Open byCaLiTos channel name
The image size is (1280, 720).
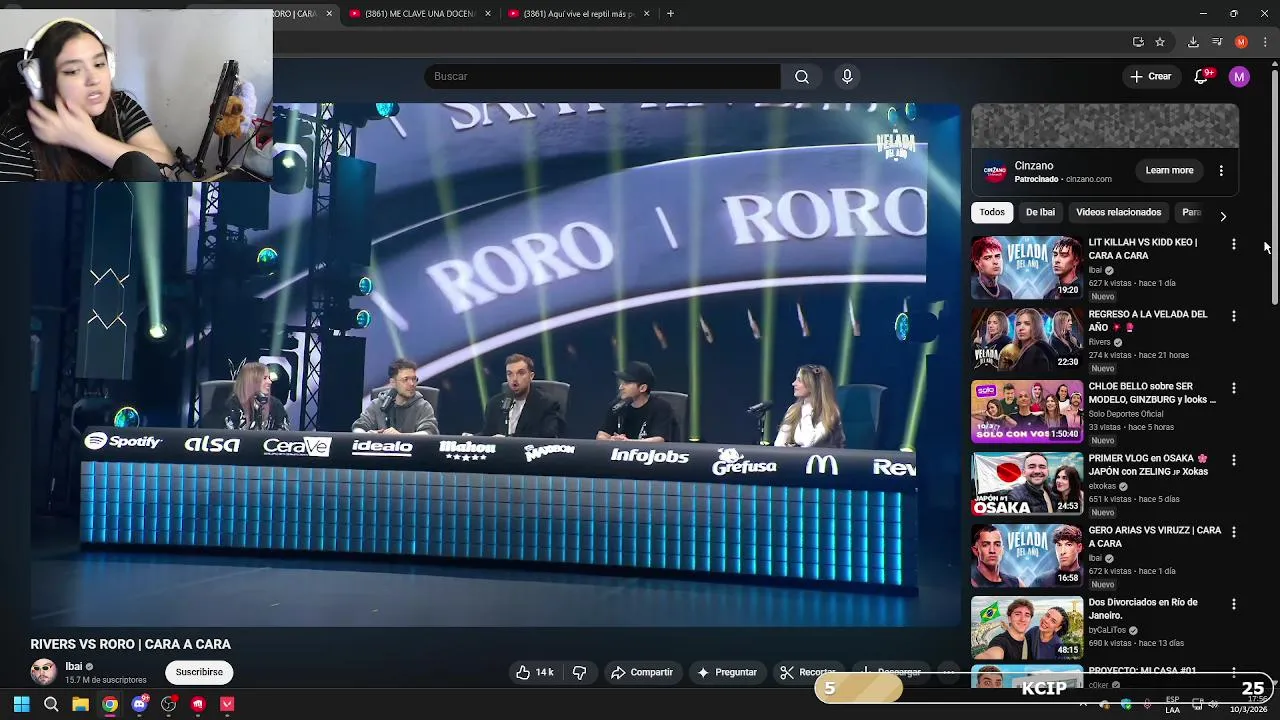1107,630
